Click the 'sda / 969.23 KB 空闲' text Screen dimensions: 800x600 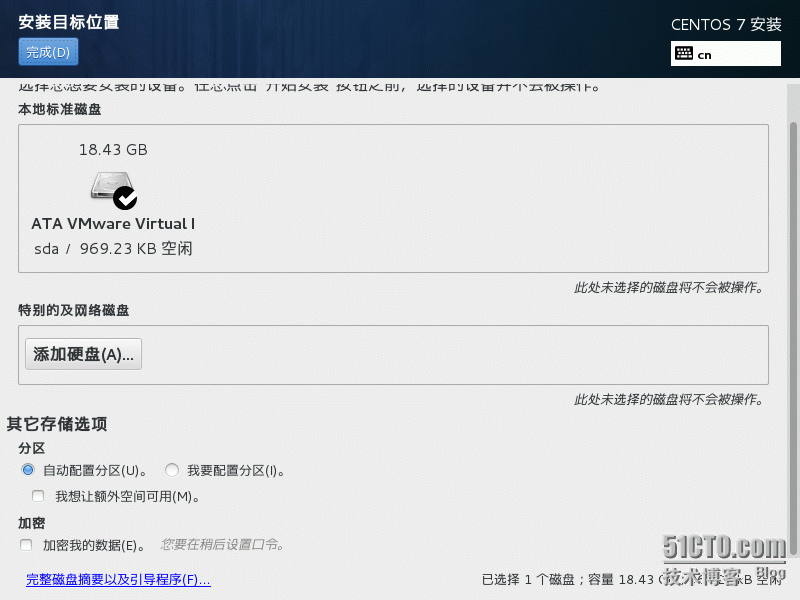click(x=113, y=249)
